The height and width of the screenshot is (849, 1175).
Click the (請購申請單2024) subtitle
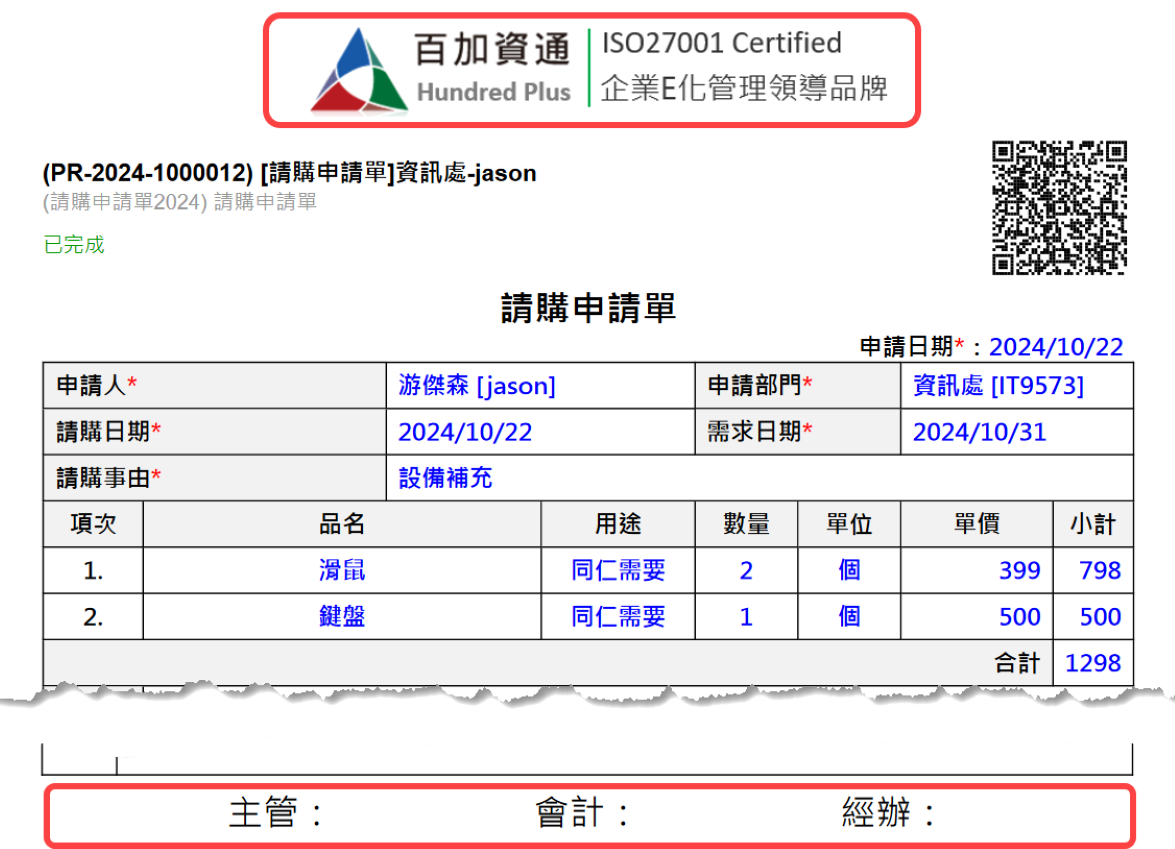click(180, 202)
